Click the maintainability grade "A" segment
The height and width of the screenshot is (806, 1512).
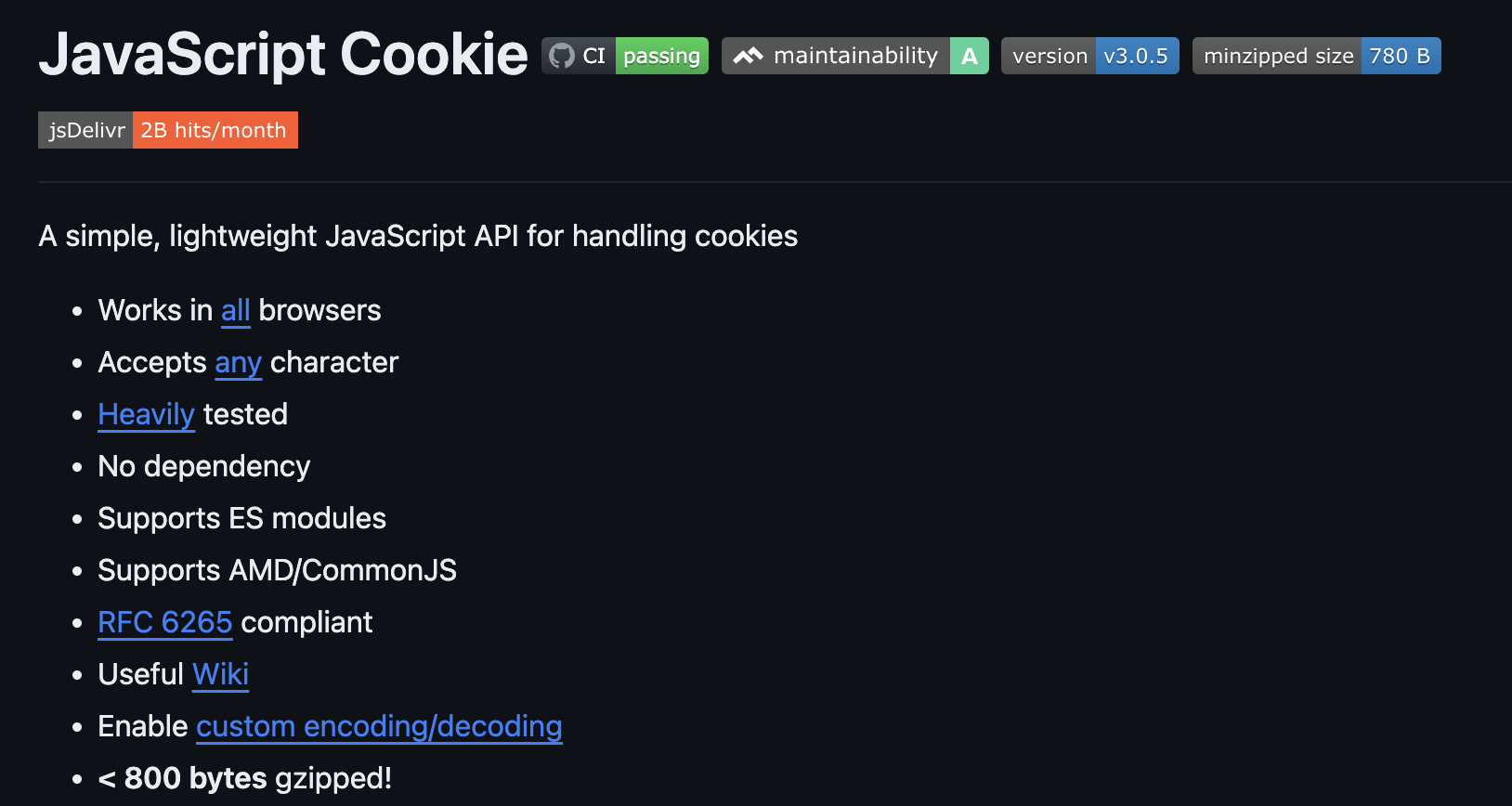(969, 56)
